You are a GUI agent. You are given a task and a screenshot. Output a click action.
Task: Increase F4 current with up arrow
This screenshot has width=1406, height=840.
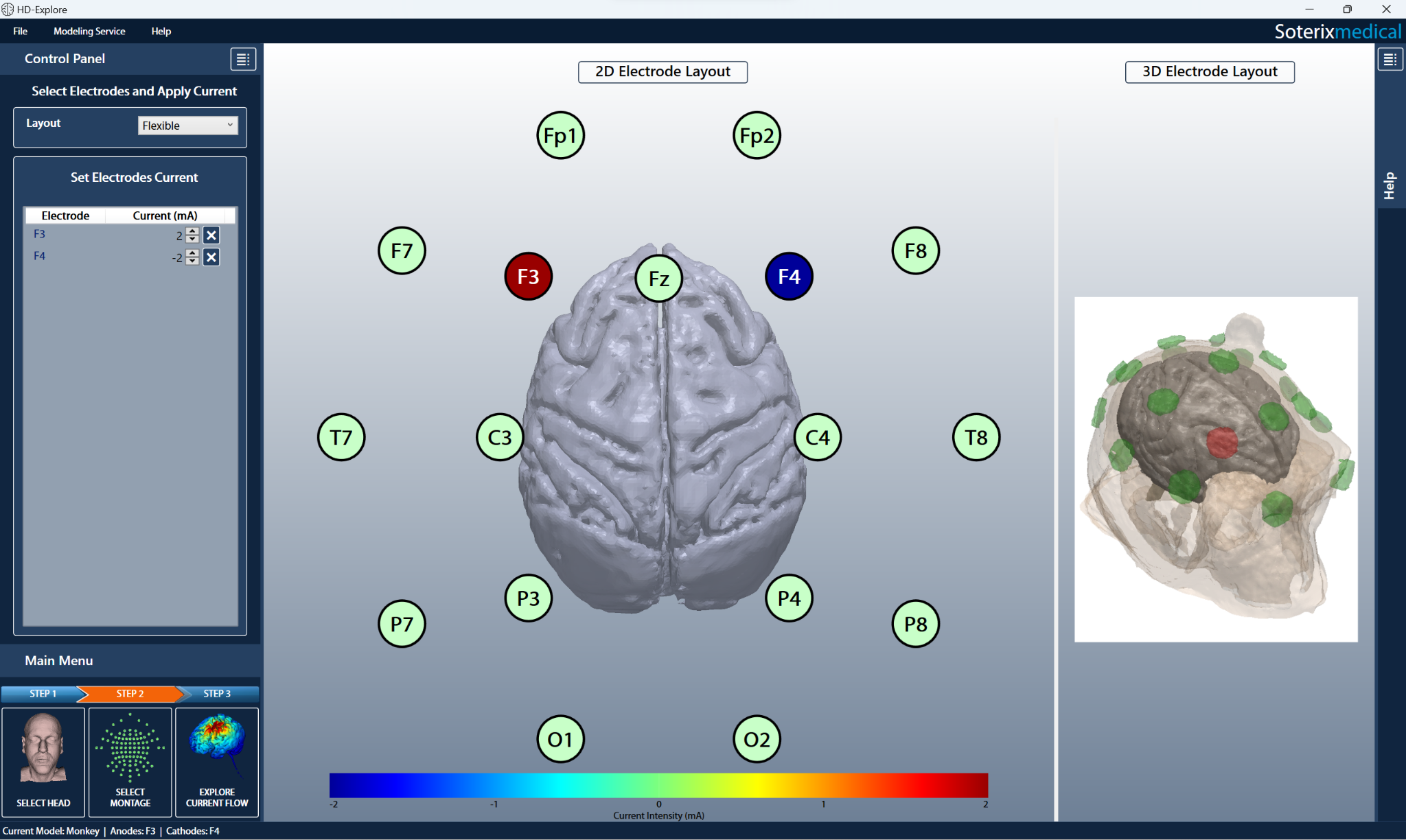(x=192, y=253)
